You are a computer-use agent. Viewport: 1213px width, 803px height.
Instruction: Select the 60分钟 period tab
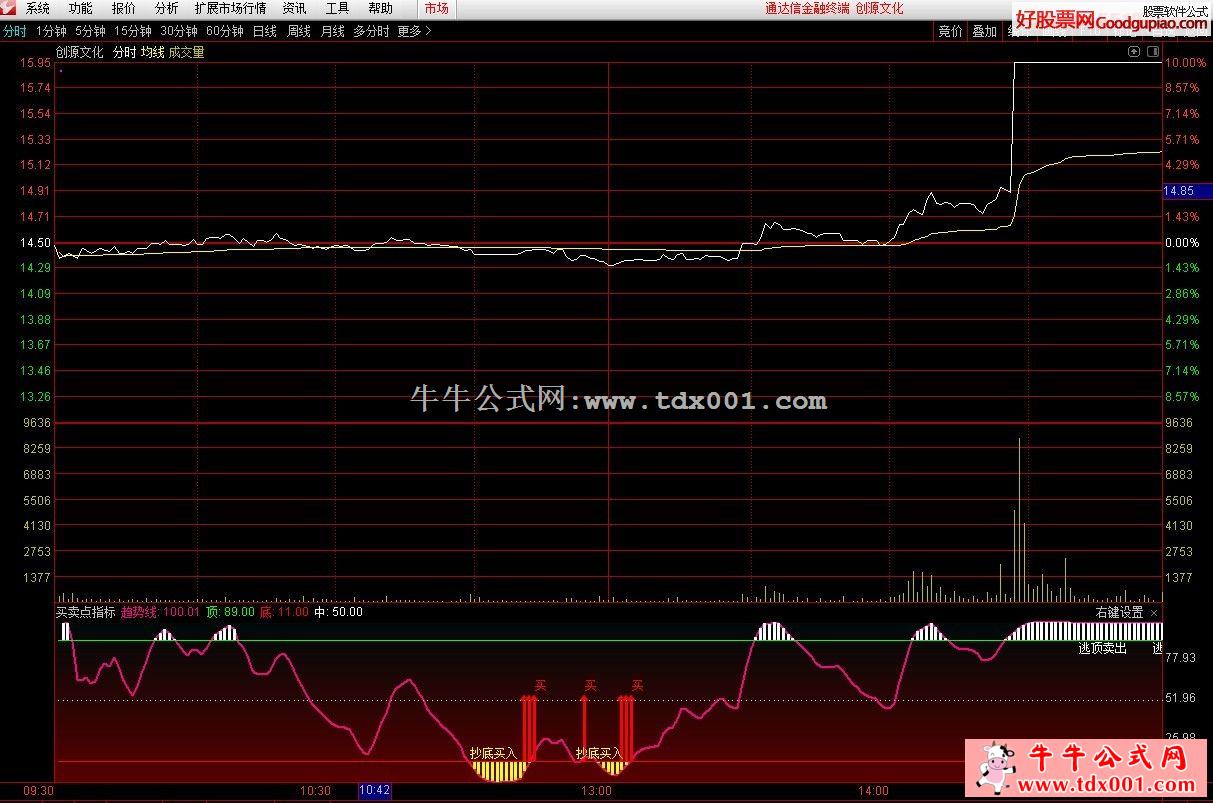tap(225, 31)
